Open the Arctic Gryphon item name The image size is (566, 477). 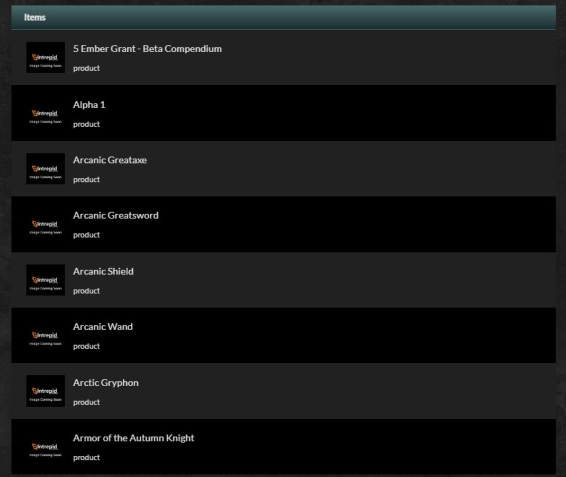(x=106, y=383)
